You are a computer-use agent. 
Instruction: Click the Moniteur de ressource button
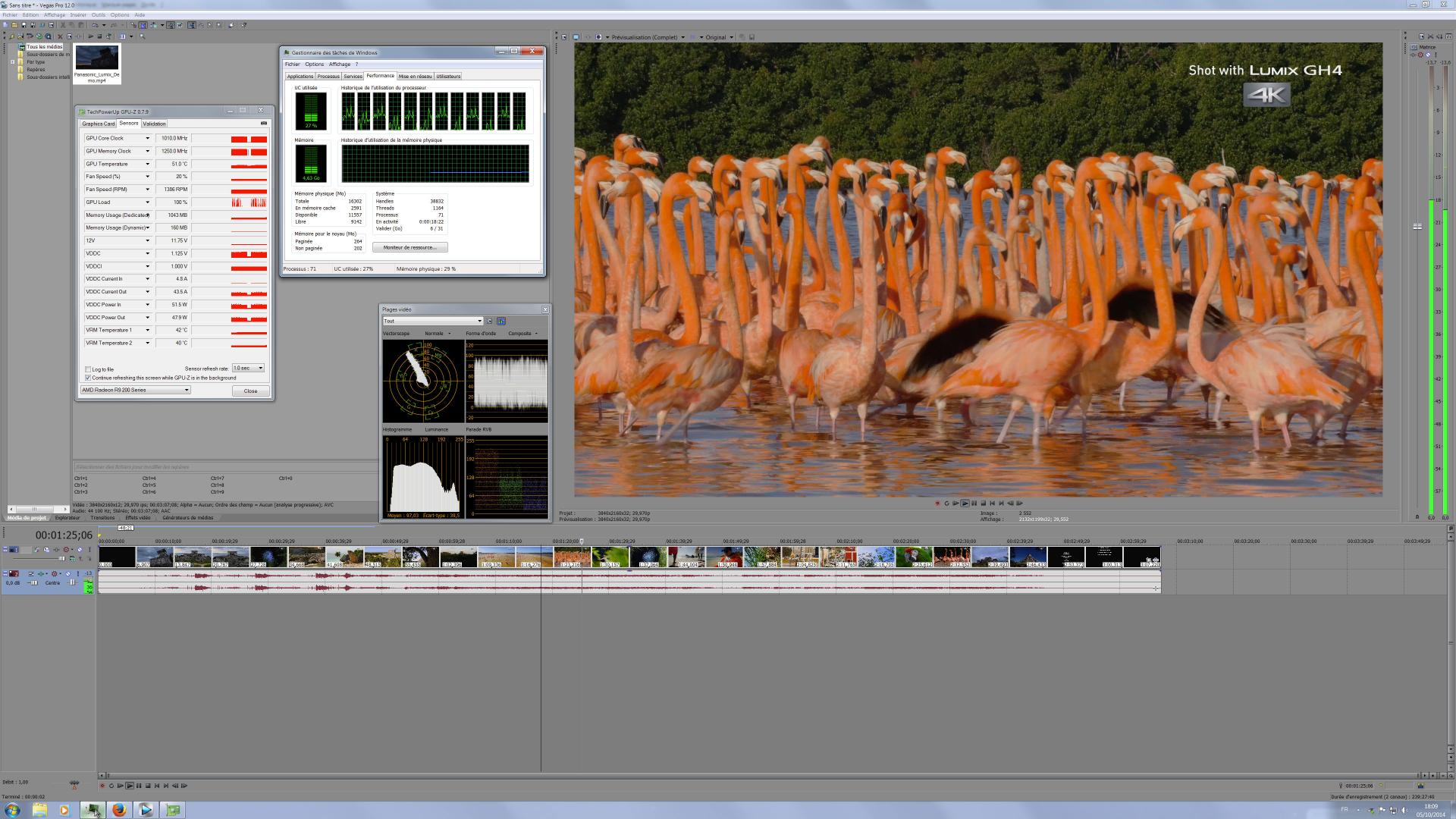pos(409,247)
